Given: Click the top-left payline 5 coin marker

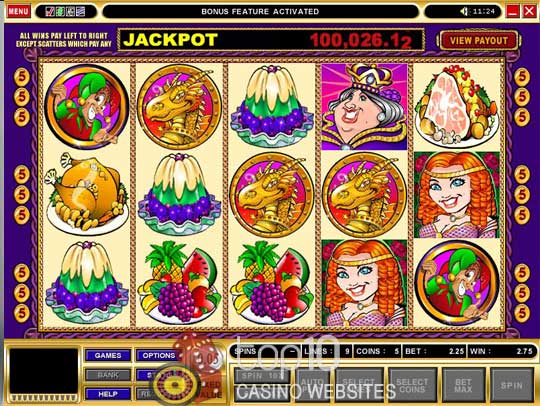Looking at the screenshot, I should pyautogui.click(x=22, y=76).
